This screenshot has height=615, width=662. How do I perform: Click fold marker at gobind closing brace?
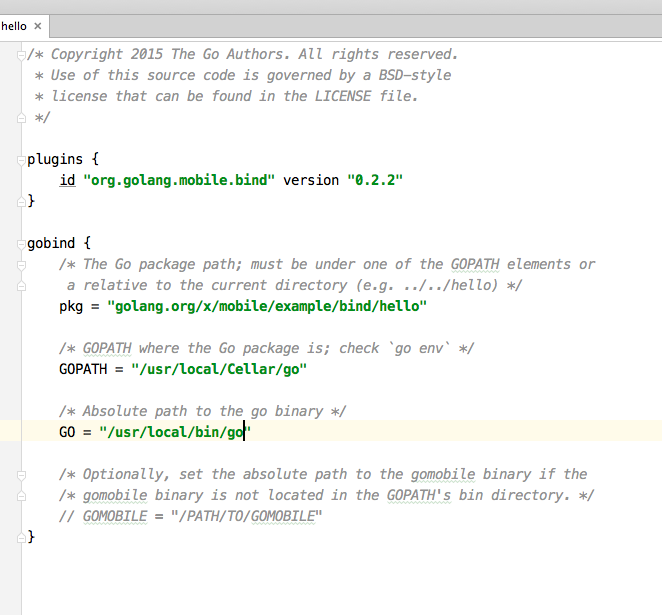22,537
